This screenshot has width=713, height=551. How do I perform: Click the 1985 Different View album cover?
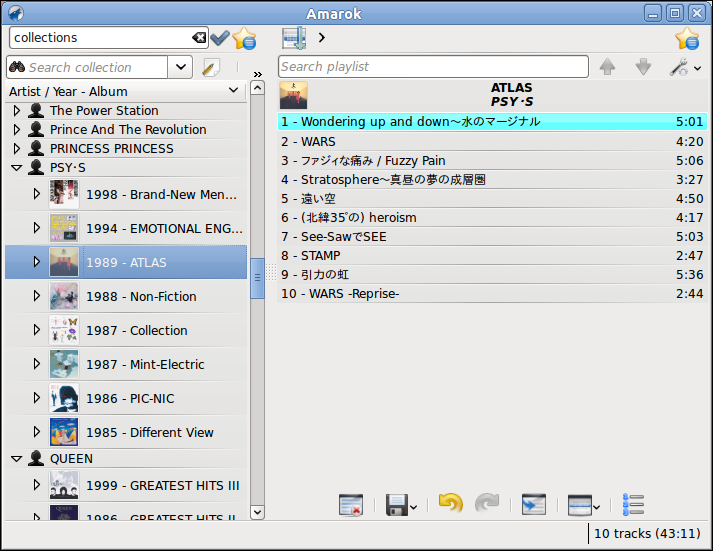point(64,432)
